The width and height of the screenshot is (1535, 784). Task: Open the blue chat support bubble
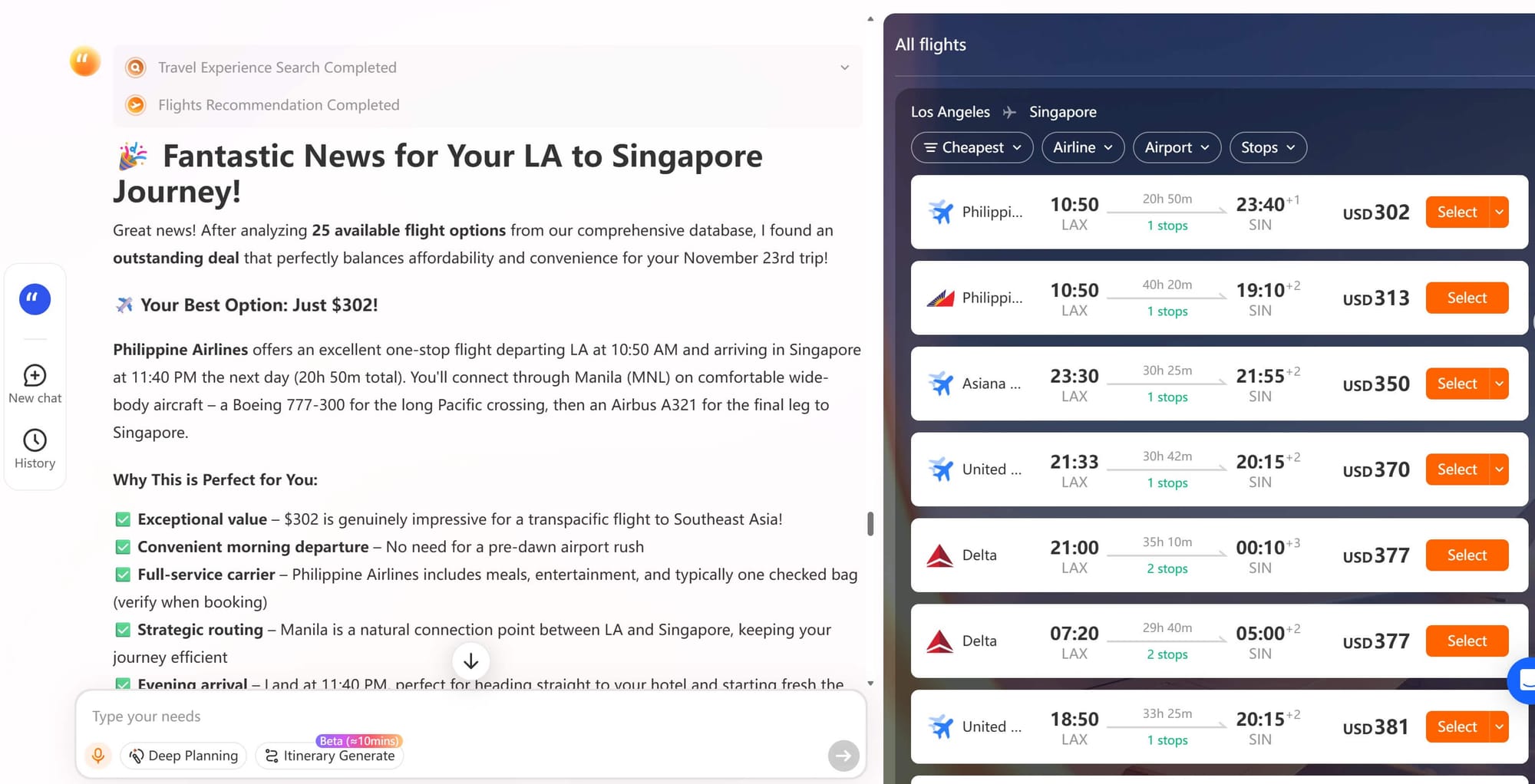[x=1523, y=680]
